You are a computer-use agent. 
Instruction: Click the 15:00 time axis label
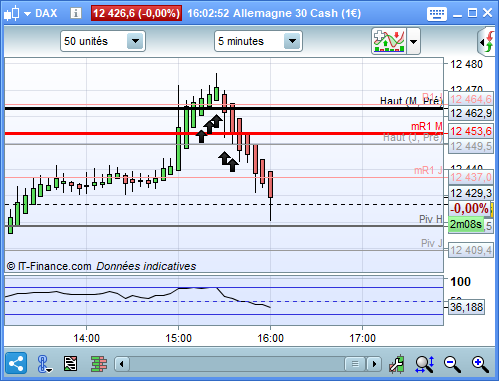[x=178, y=338]
